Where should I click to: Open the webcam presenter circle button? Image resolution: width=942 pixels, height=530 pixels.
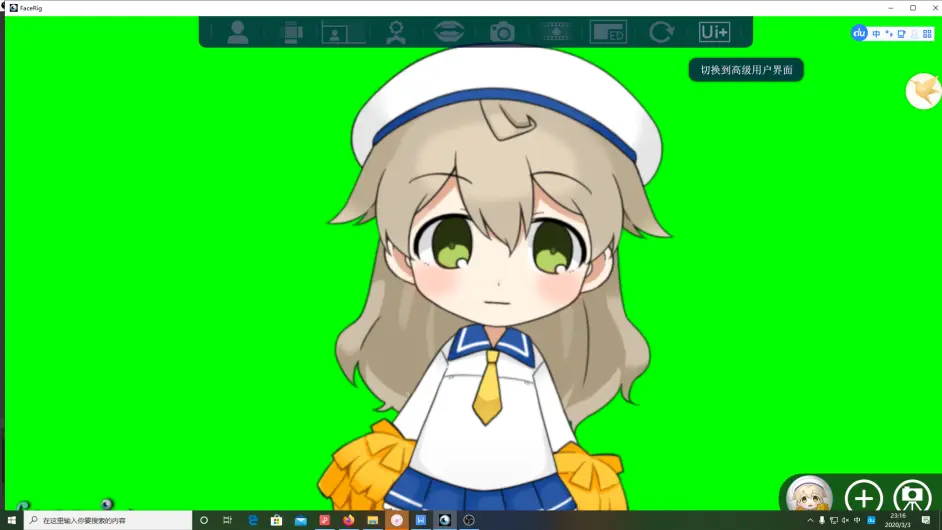coord(912,496)
